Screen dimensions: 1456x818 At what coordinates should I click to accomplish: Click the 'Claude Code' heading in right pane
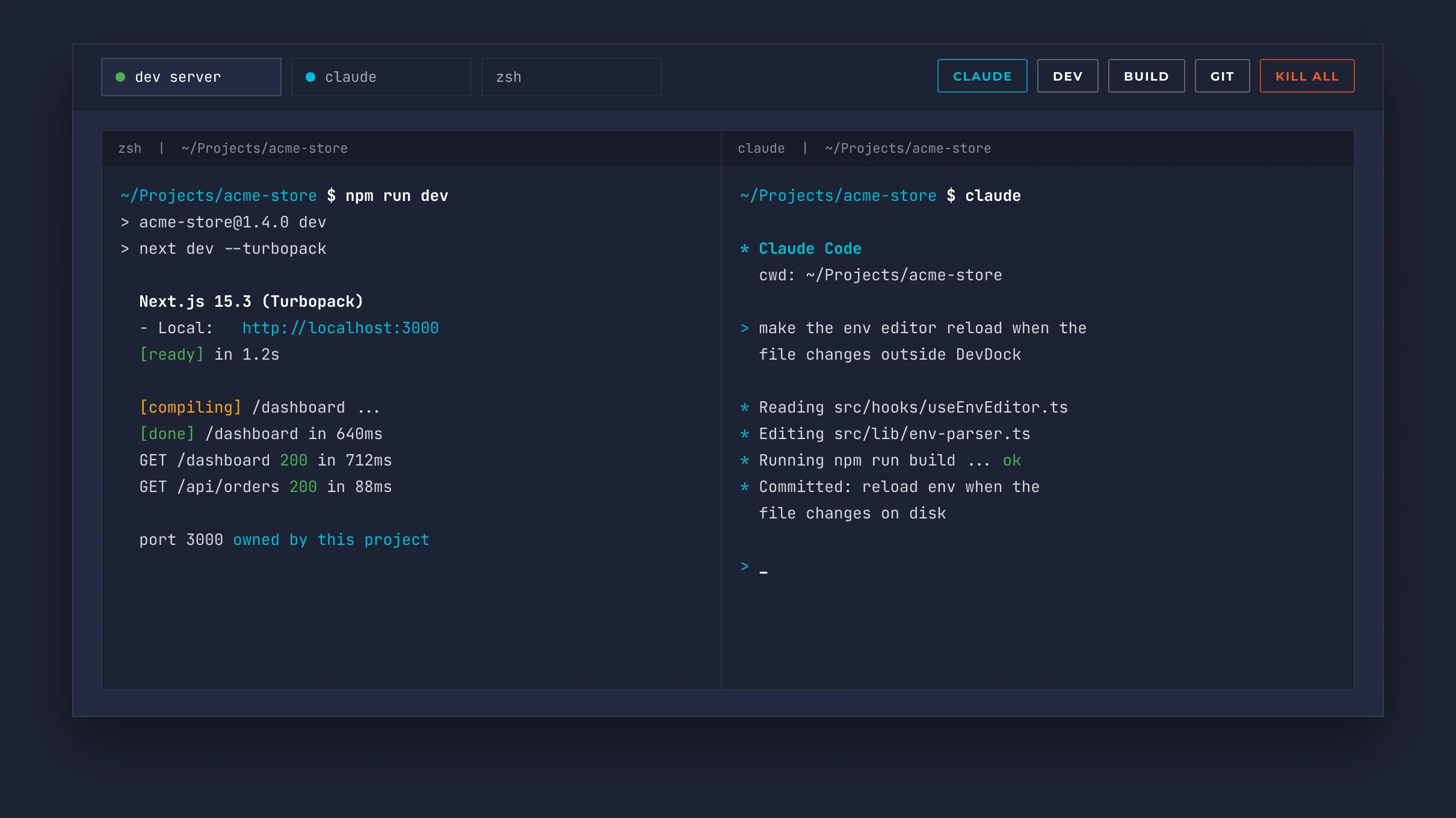[x=810, y=249]
